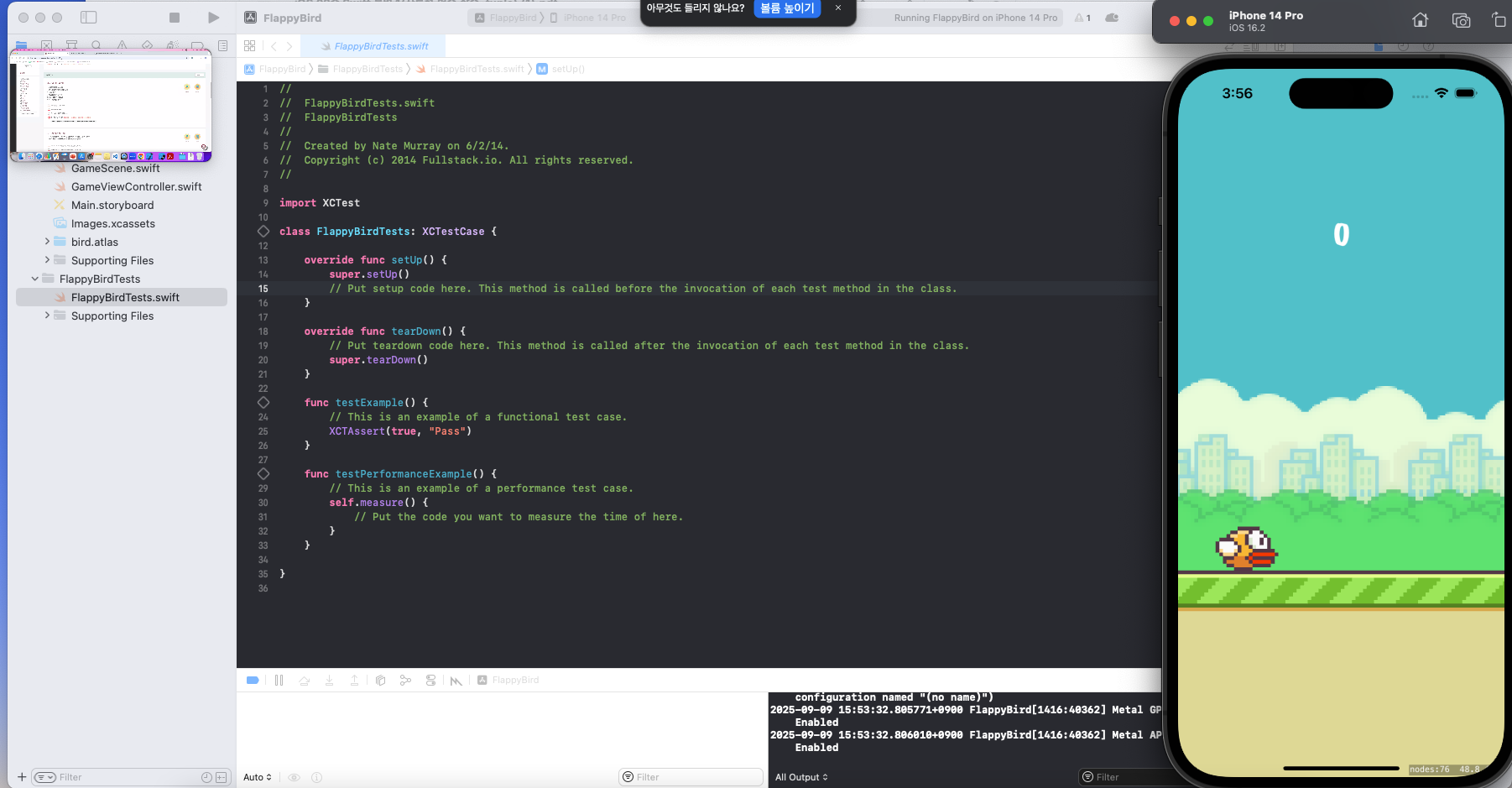The width and height of the screenshot is (1512, 788).
Task: Run the testExample test diamond
Action: point(263,403)
